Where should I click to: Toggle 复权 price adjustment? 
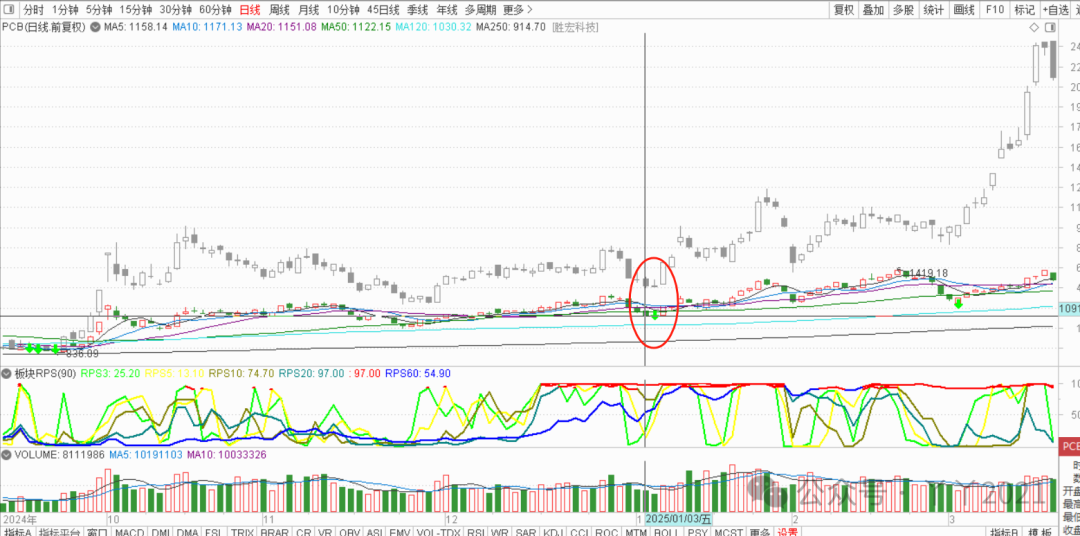[x=844, y=10]
